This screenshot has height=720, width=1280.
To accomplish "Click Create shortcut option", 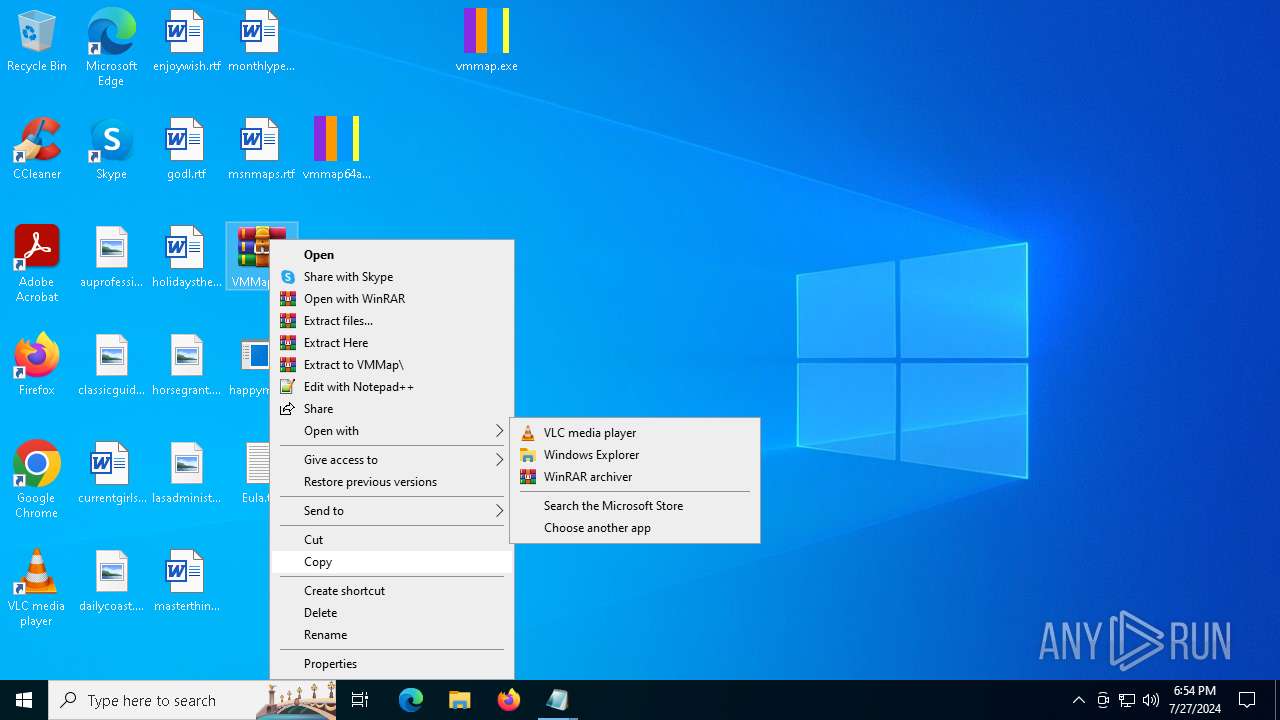I will pyautogui.click(x=392, y=591).
